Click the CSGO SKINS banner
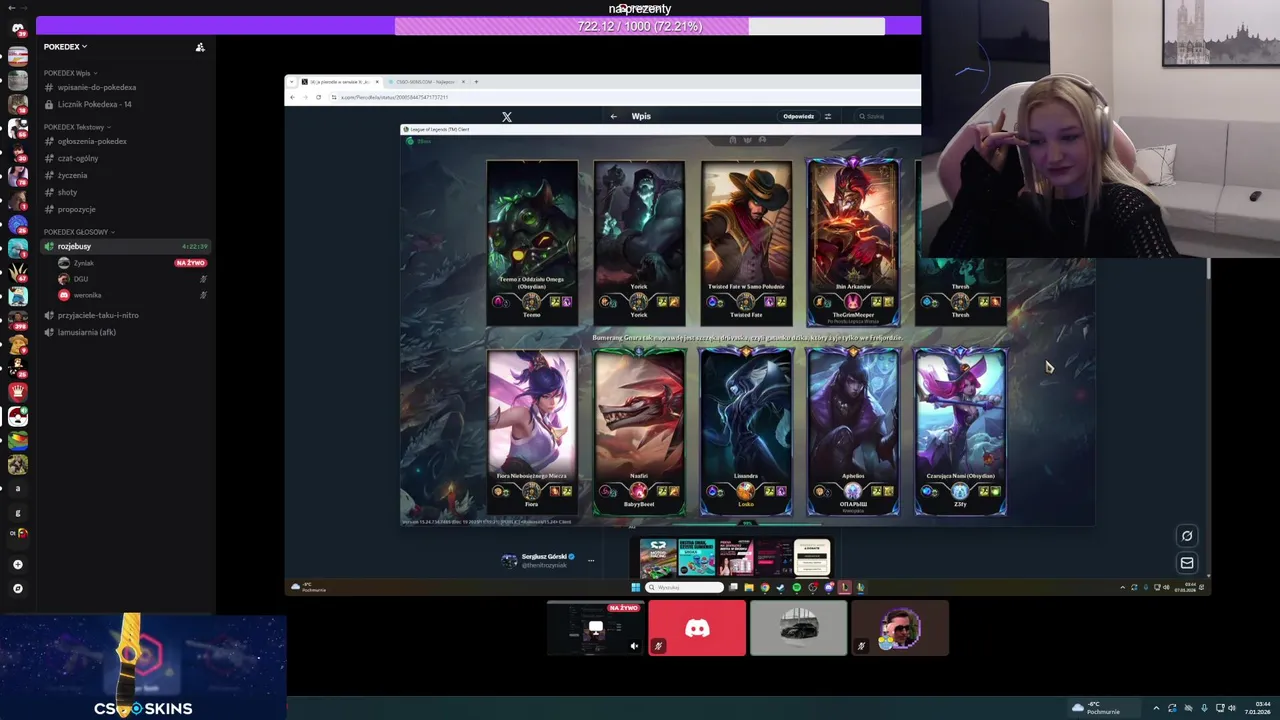The height and width of the screenshot is (720, 1280). coord(143,667)
